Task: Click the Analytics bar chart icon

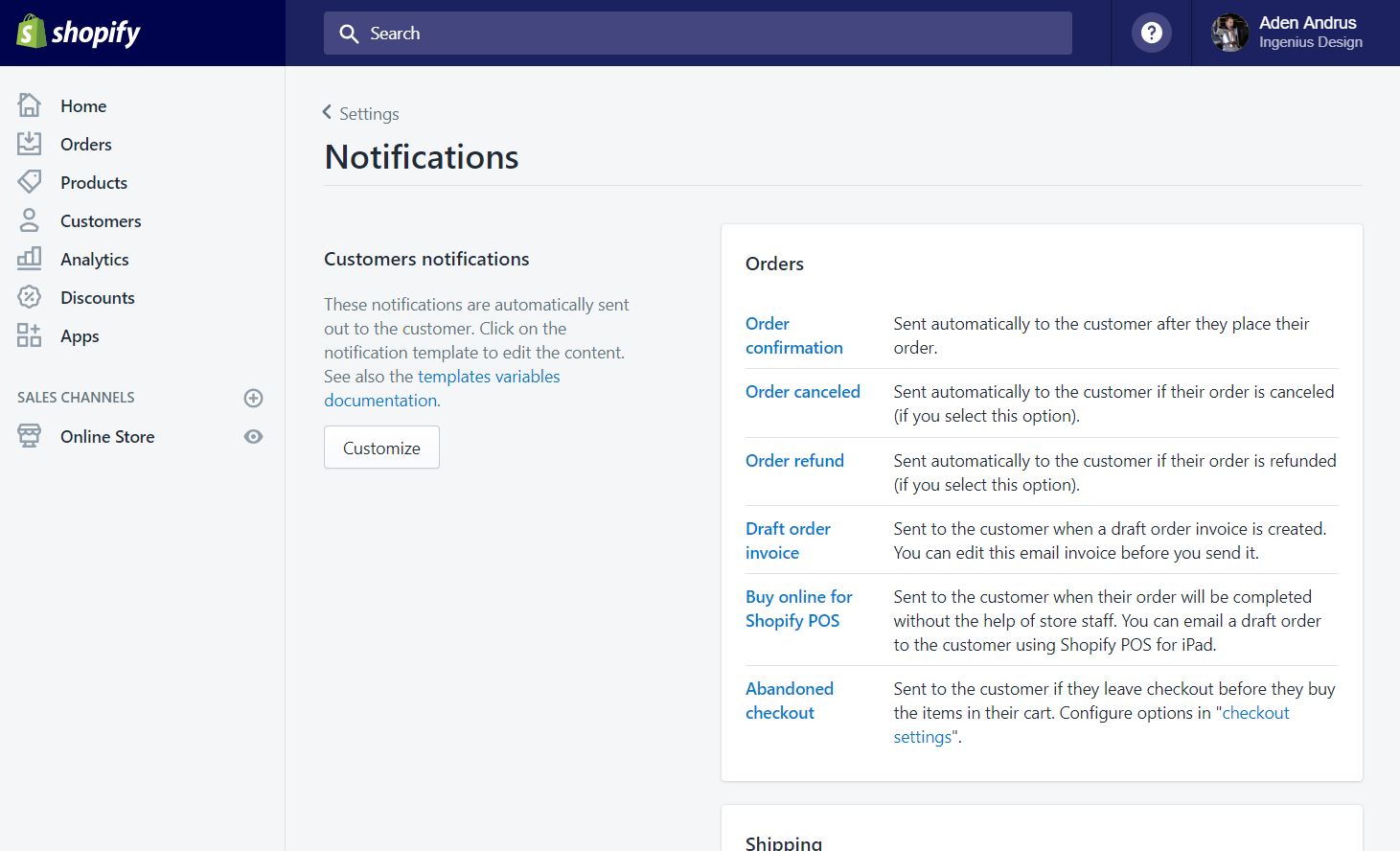Action: [30, 258]
